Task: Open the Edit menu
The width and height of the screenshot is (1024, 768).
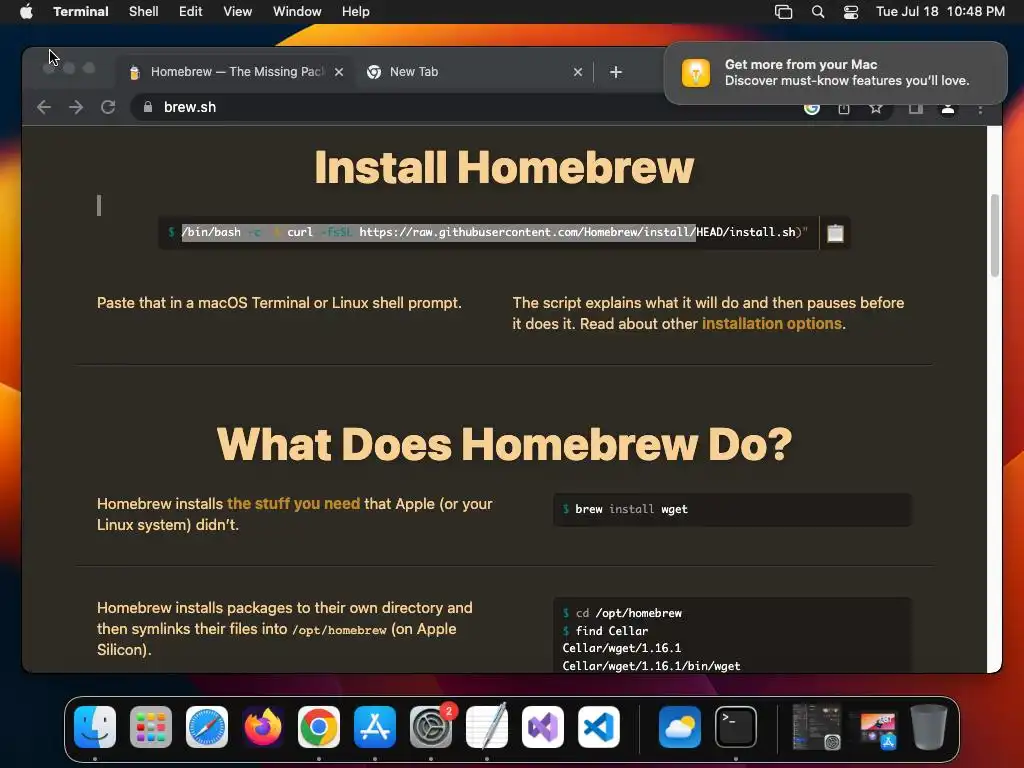Action: point(191,12)
